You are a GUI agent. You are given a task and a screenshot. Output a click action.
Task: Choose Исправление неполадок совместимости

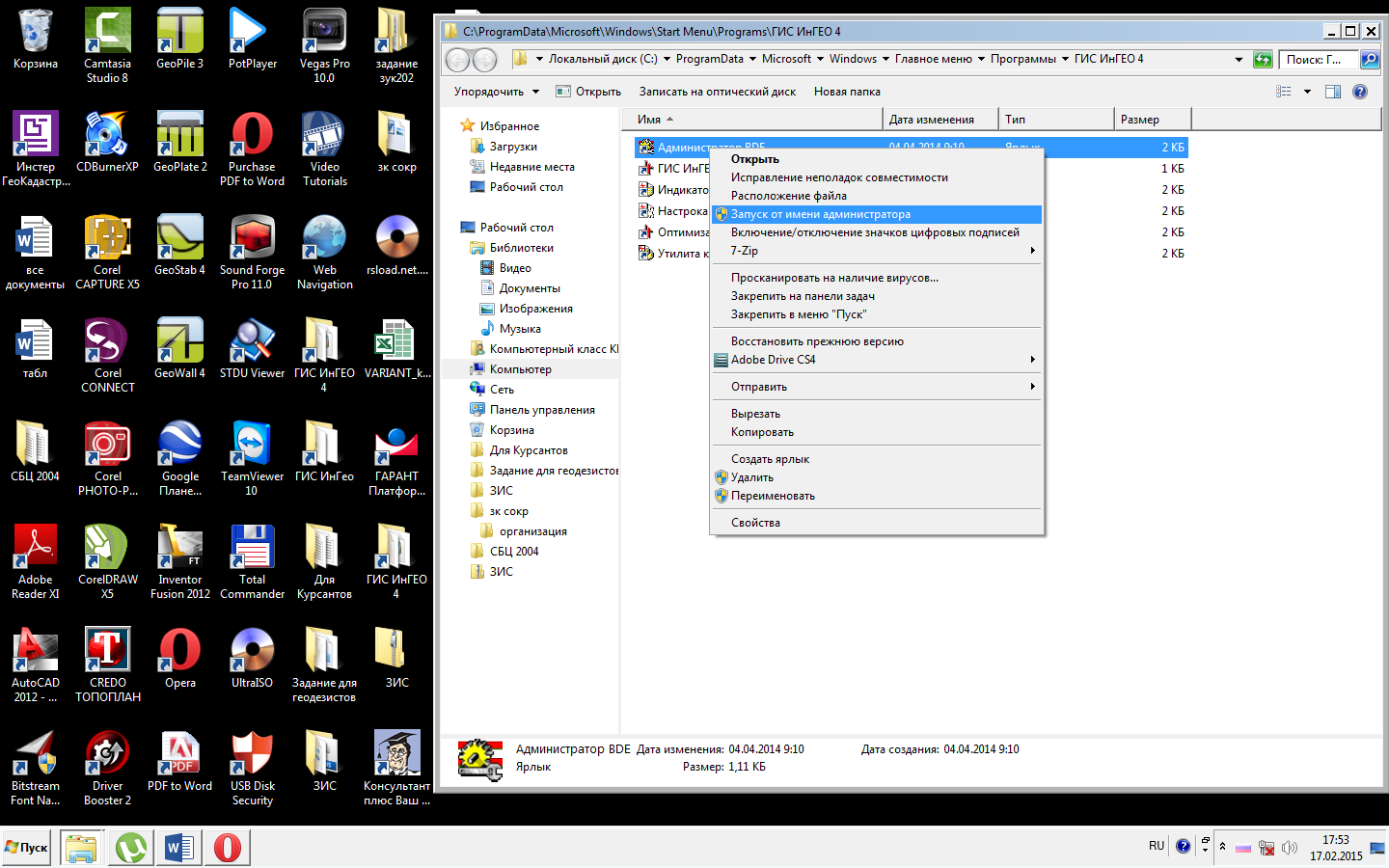[877, 177]
